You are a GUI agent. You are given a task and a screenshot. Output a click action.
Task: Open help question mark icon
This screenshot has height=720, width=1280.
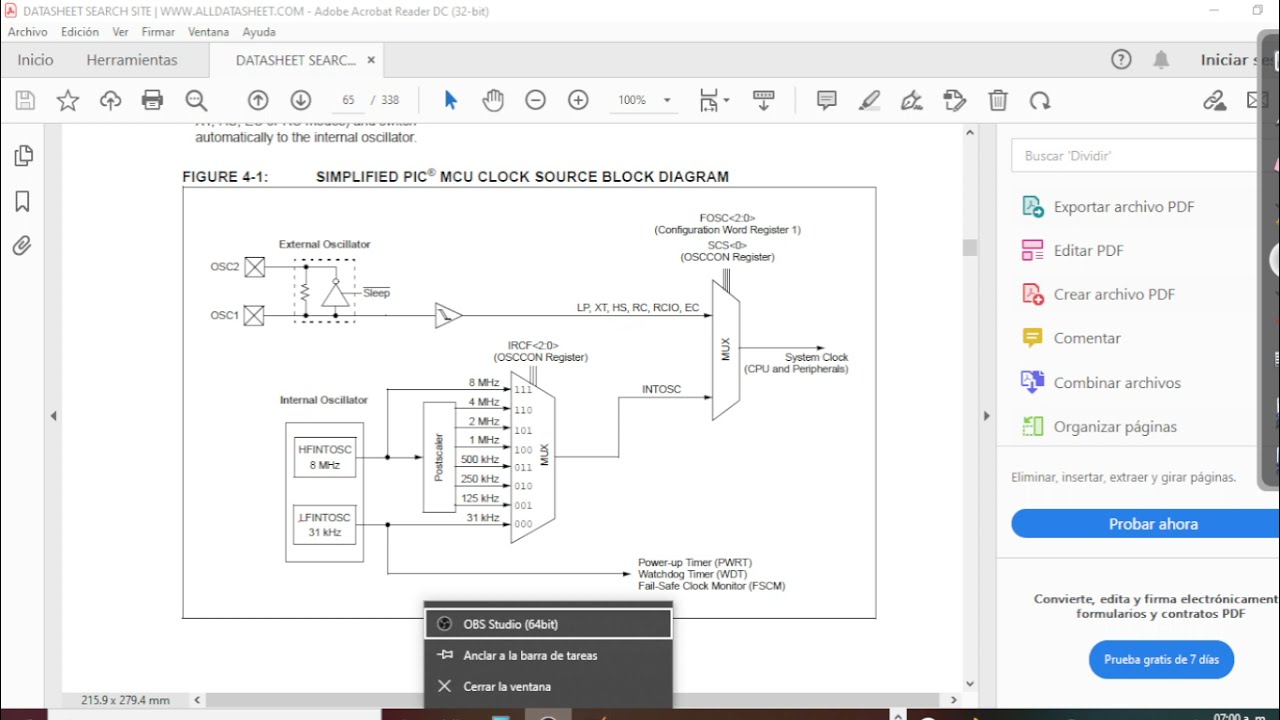1121,60
